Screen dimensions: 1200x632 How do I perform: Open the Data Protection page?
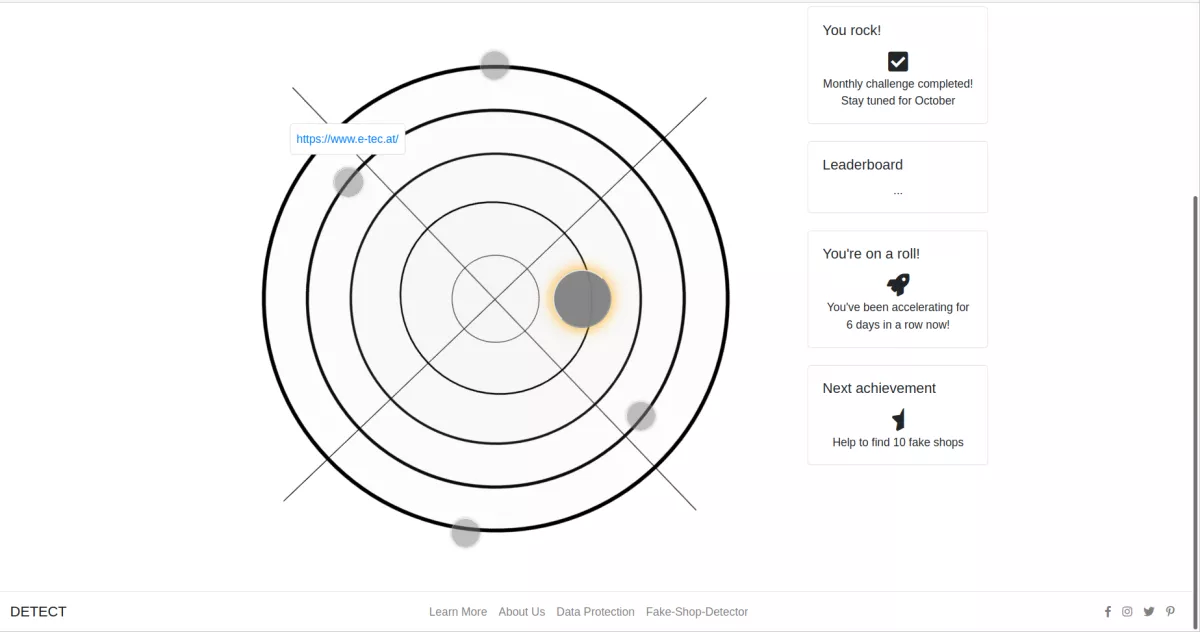[x=595, y=611]
